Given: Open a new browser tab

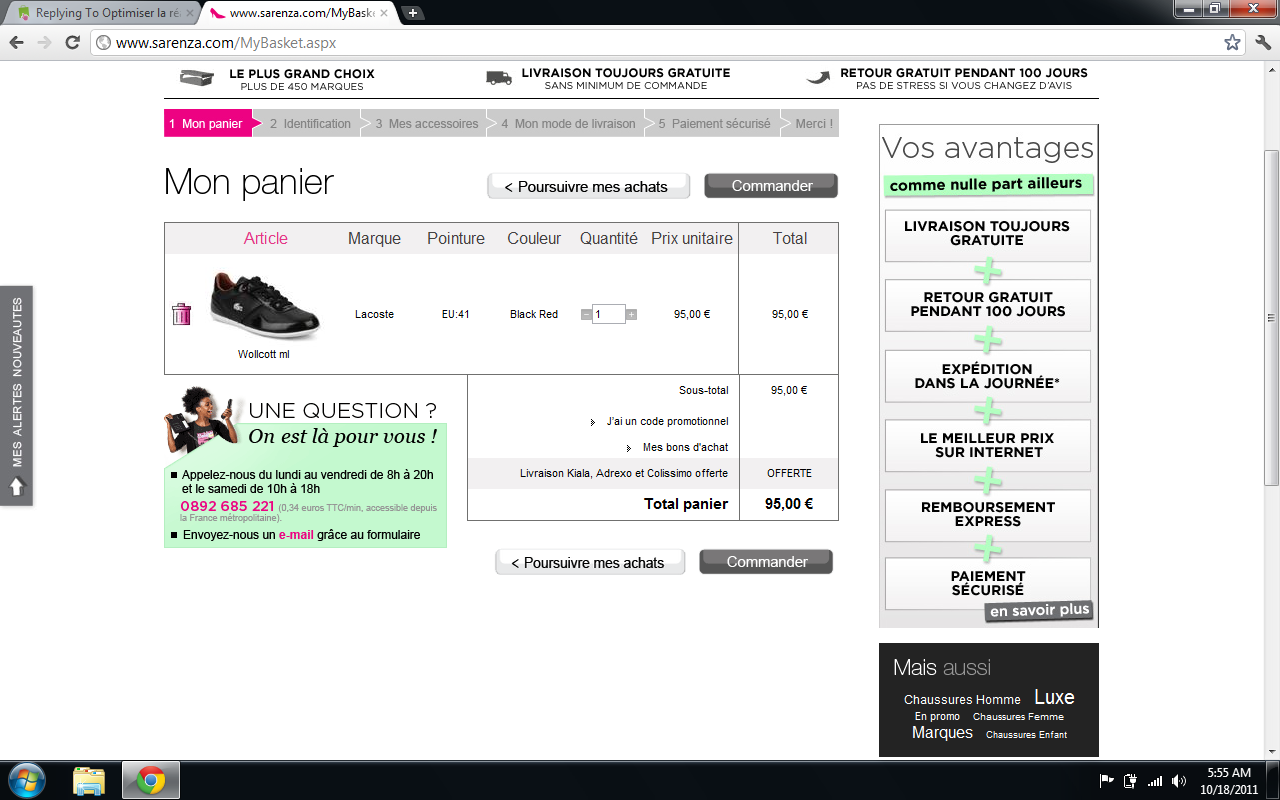Looking at the screenshot, I should (413, 13).
